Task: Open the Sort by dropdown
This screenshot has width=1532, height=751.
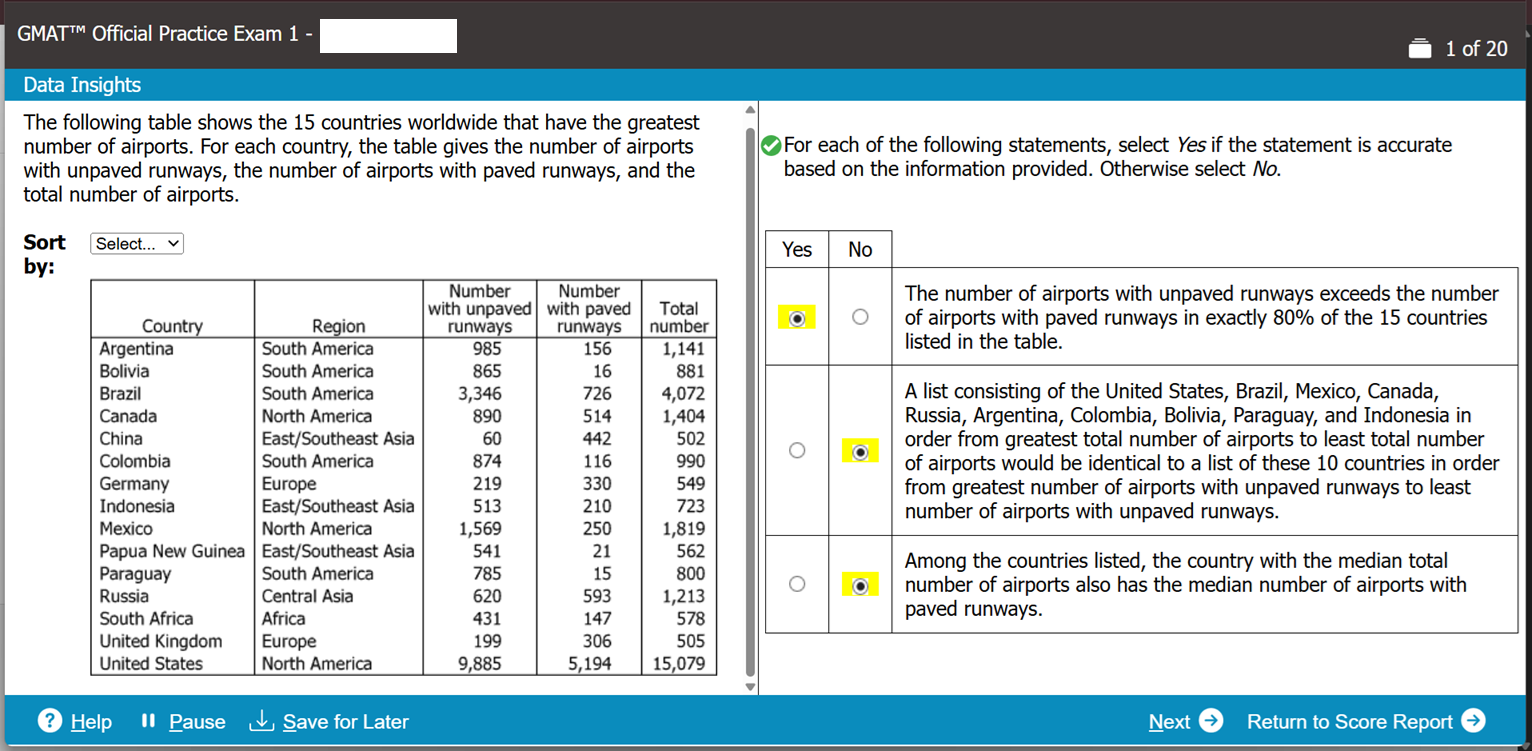Action: [x=137, y=244]
